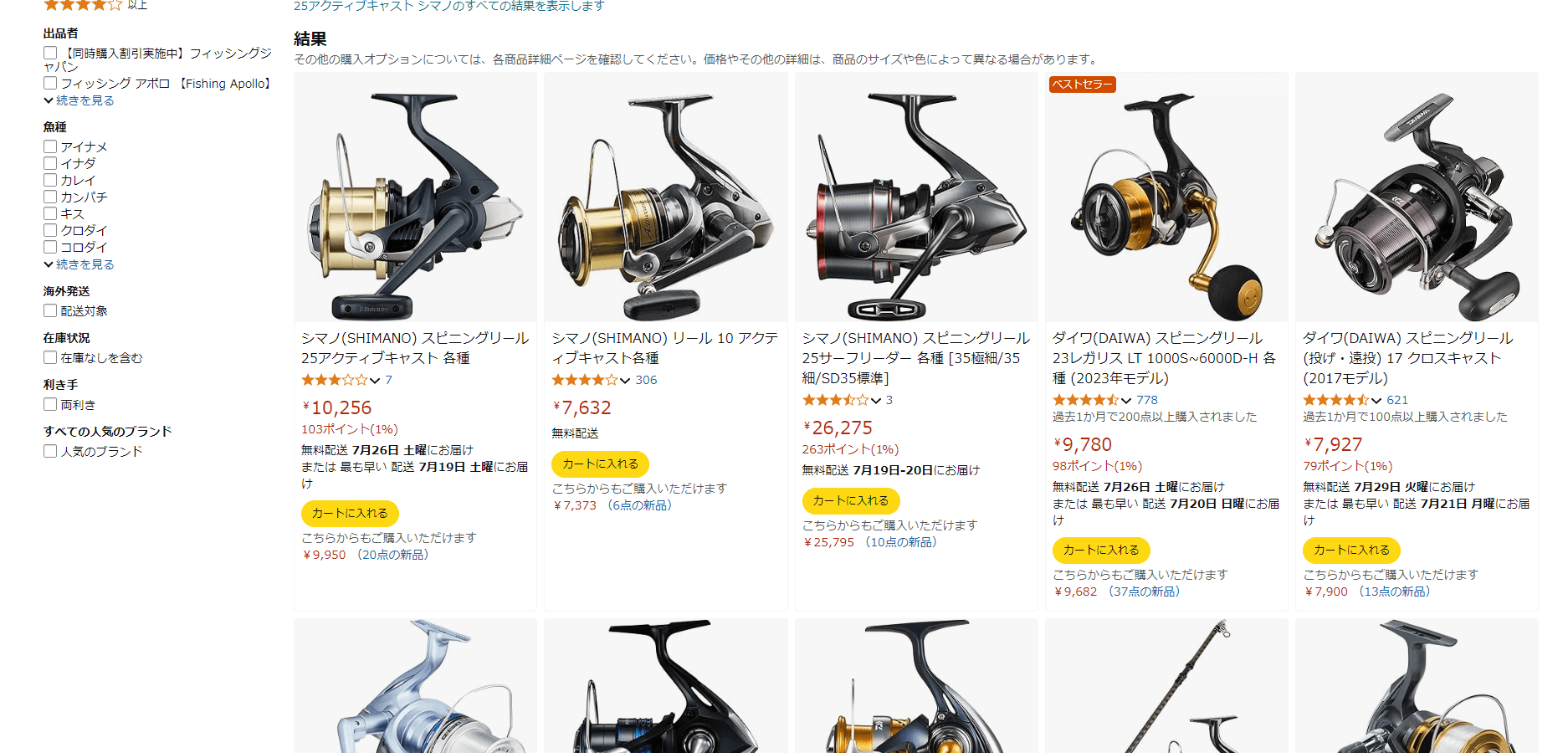
Task: Expand 続きを見る under 魚種 list
Action: (x=79, y=264)
